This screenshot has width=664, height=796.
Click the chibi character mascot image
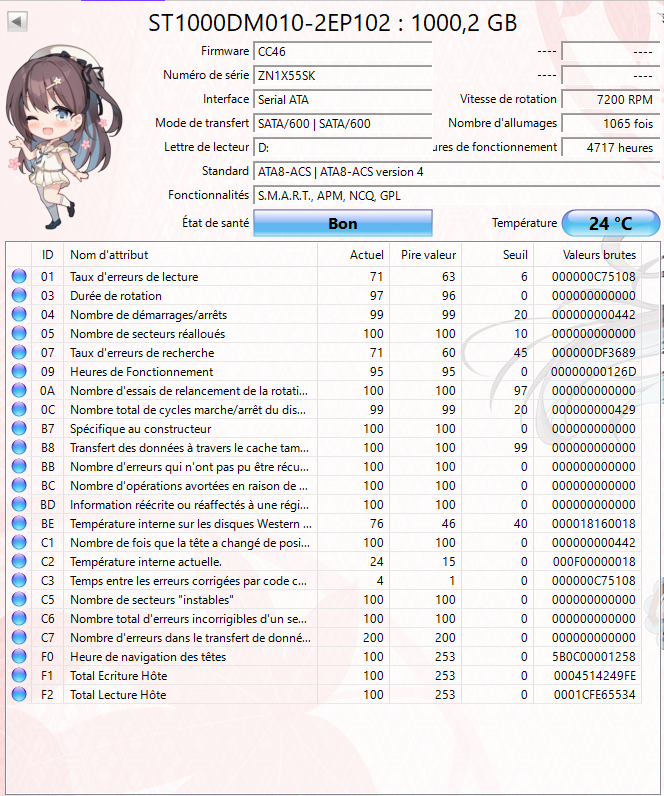pyautogui.click(x=63, y=136)
